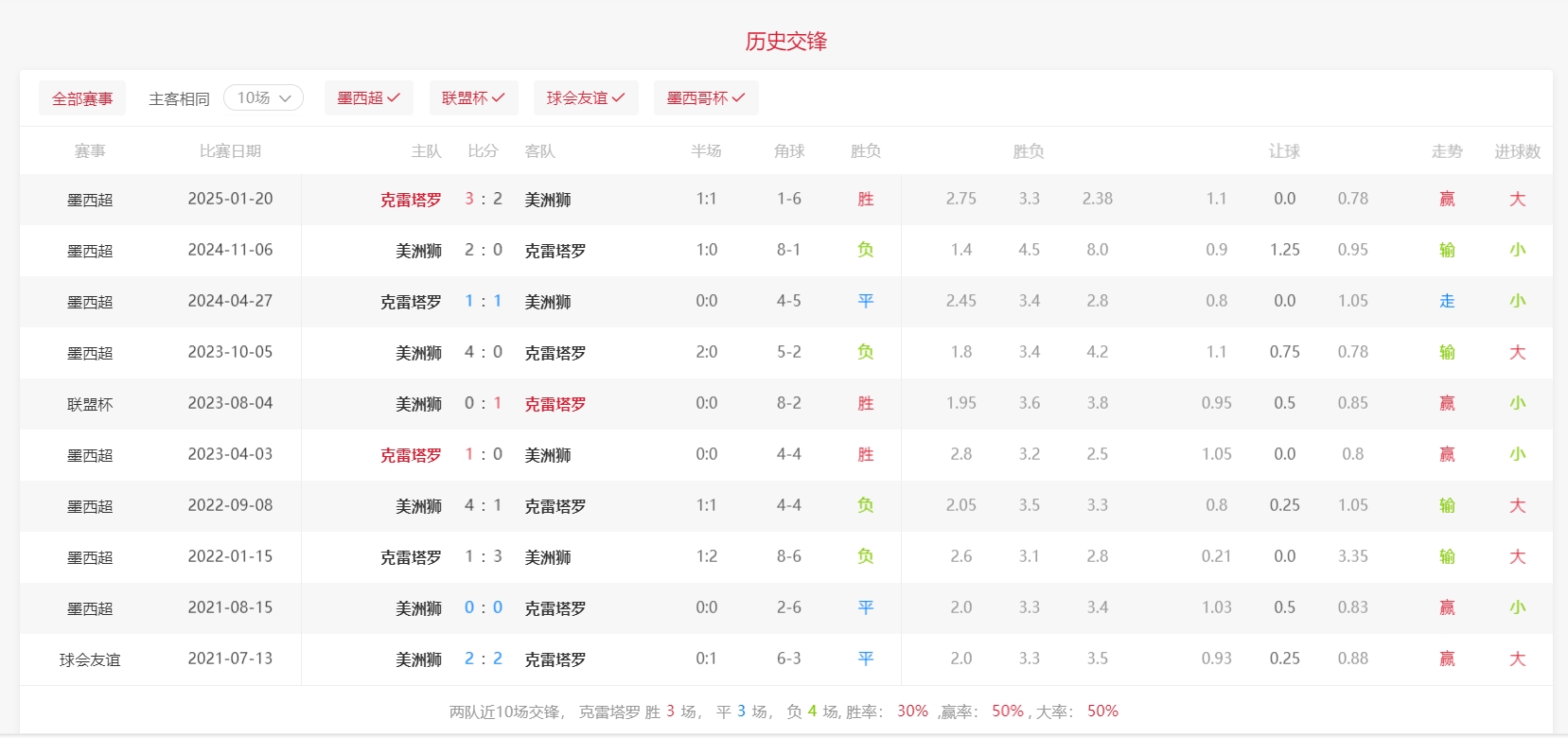Click the red 克雷塔罗 away team on 2023-08-04
Image resolution: width=1568 pixels, height=738 pixels.
[x=555, y=404]
